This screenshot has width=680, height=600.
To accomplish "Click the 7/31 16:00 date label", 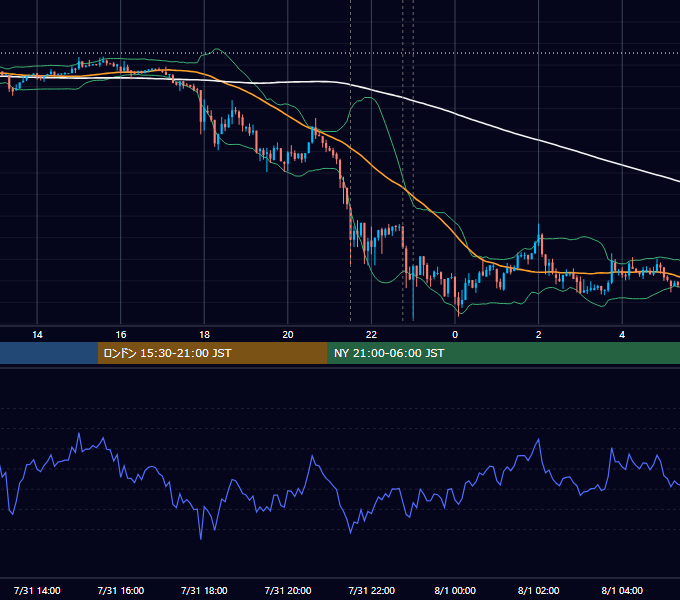I will tap(121, 590).
